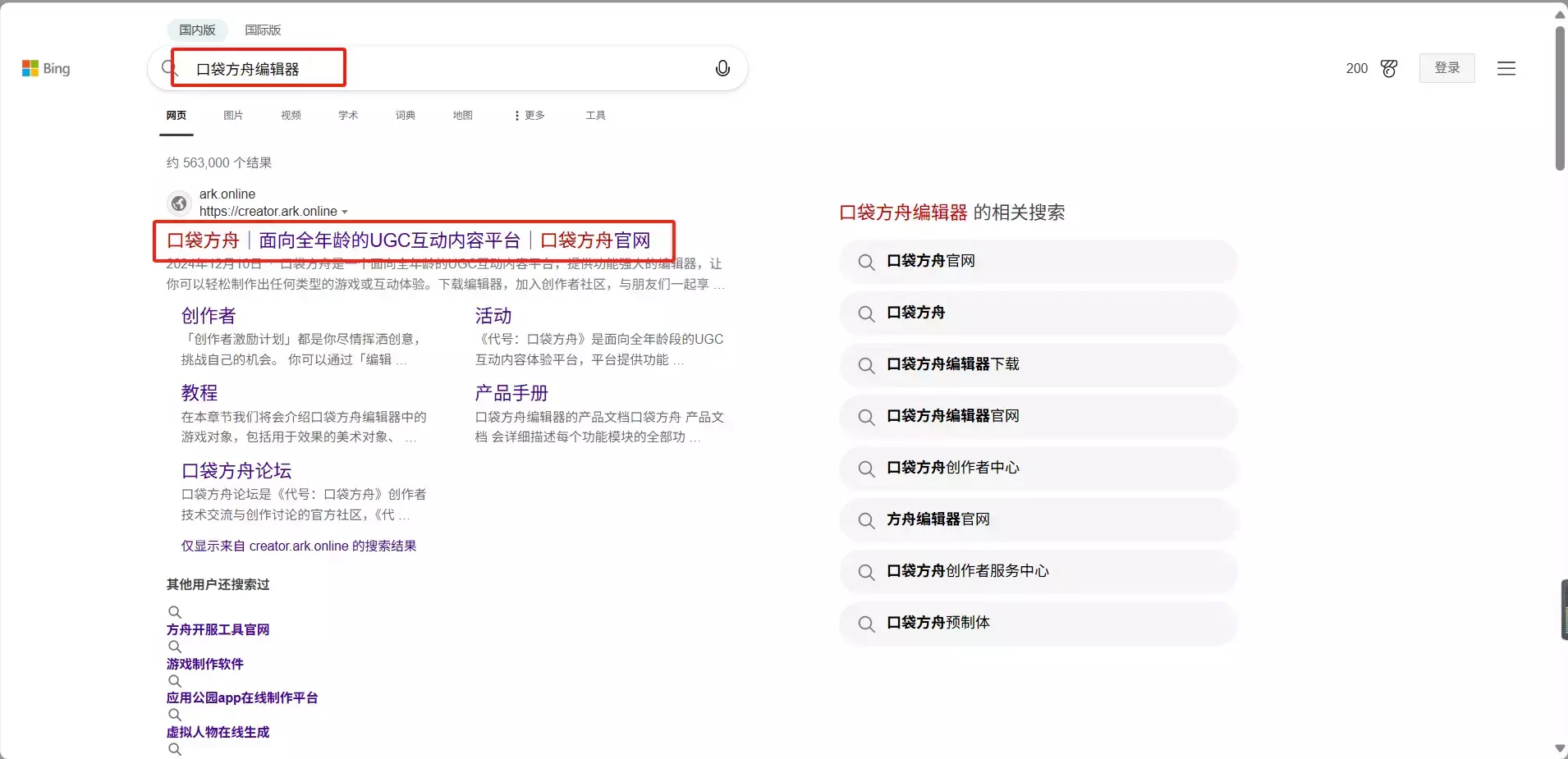The height and width of the screenshot is (759, 1568).
Task: Click magnifier icon above 游戏制作软件
Action: (x=174, y=647)
